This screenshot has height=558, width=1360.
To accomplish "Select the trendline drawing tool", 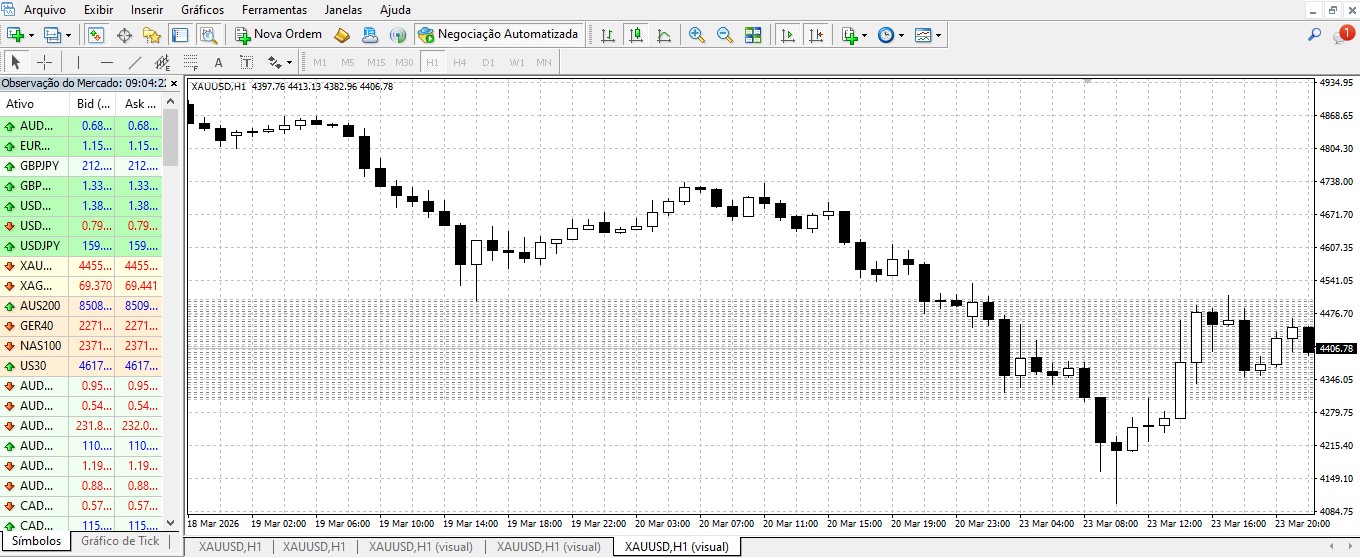I will [134, 62].
